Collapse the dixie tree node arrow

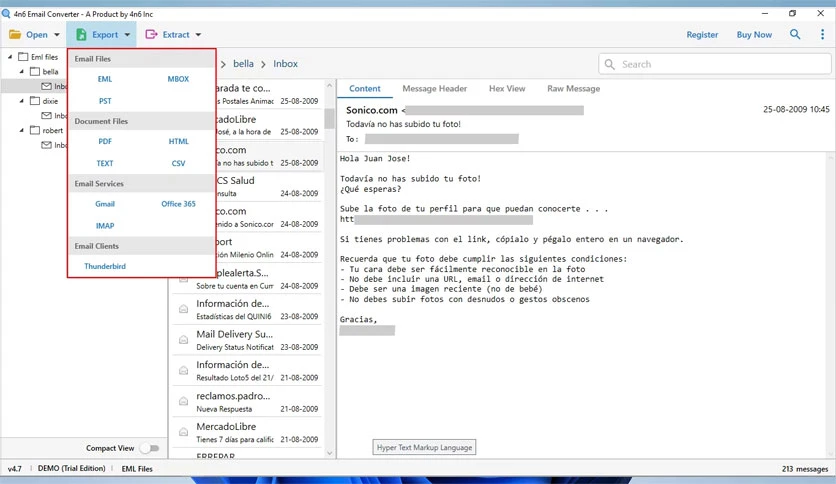coord(22,101)
